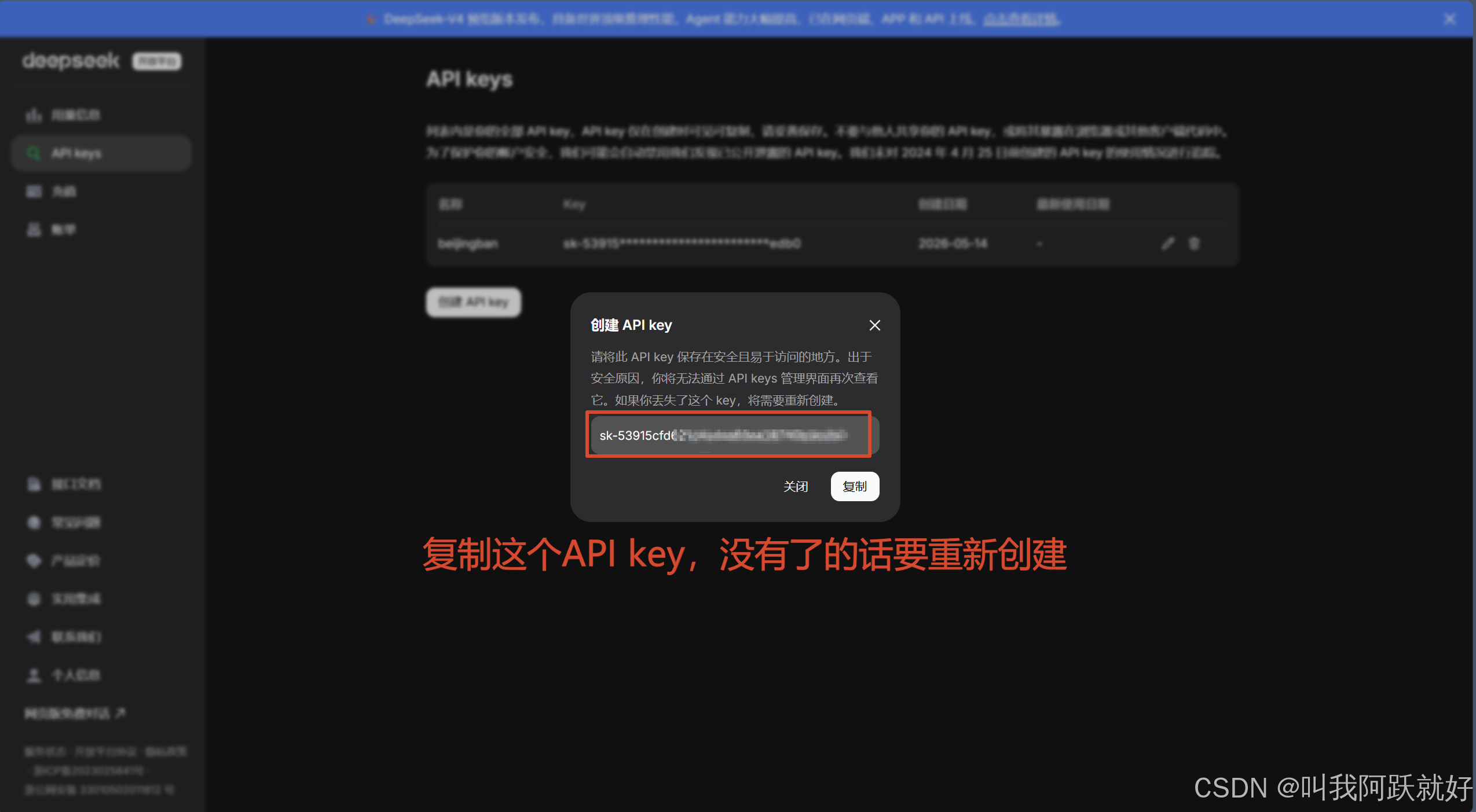Click the masked key sk-53915***edb0 cell
1476x812 pixels.
pos(682,244)
